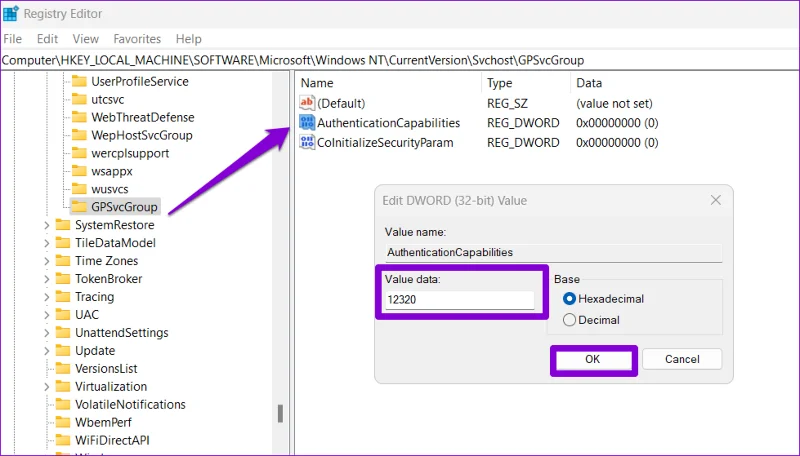Open the View menu
Image resolution: width=800 pixels, height=456 pixels.
point(86,39)
